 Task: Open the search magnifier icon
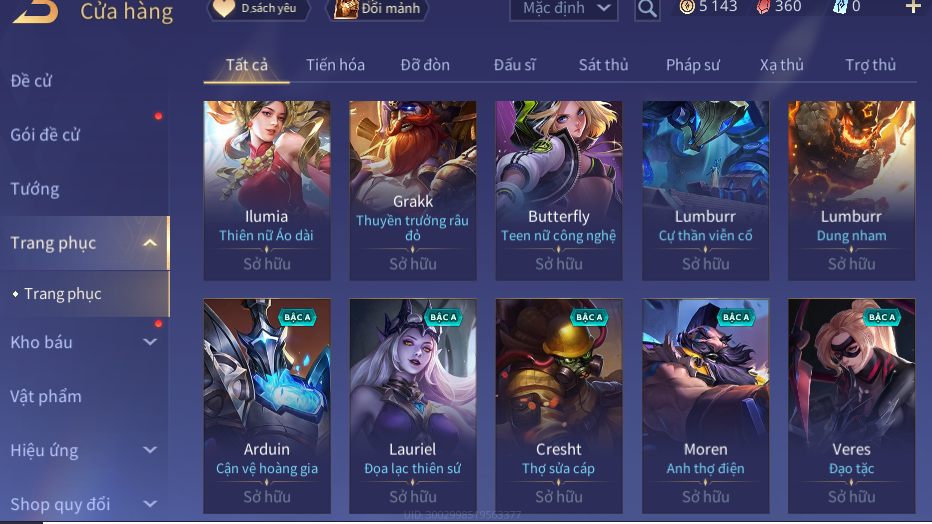coord(647,9)
